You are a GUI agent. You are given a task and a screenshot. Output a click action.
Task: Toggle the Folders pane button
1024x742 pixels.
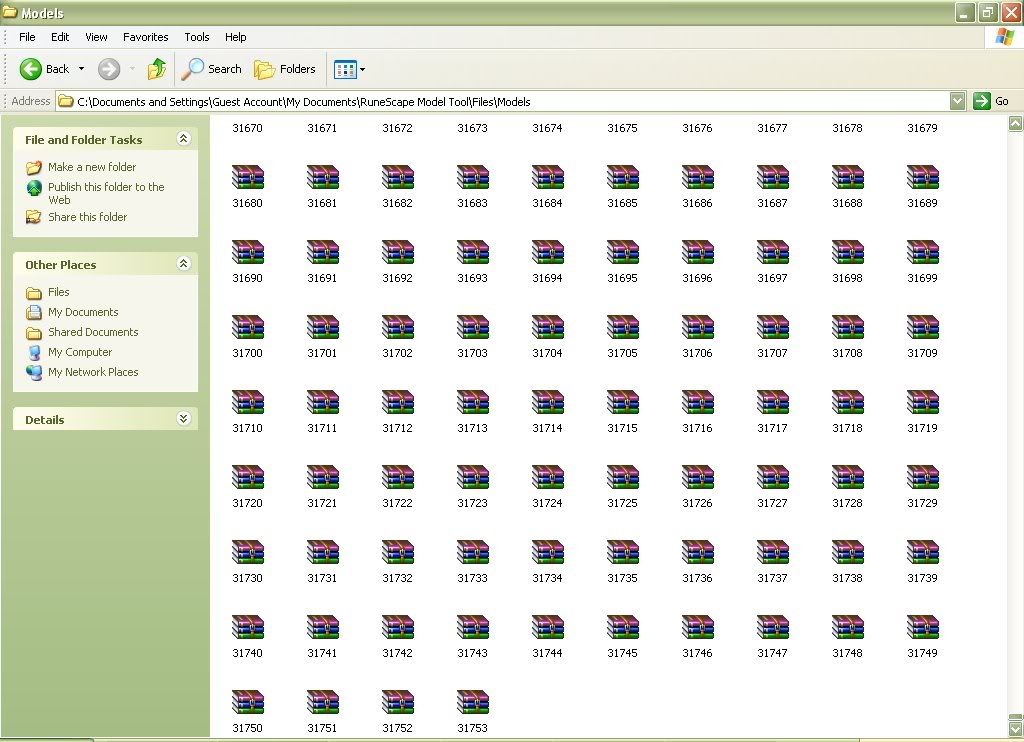coord(285,69)
